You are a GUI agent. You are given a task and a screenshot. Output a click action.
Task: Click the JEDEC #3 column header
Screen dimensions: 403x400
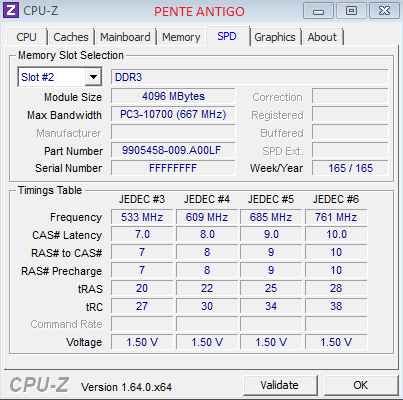coord(142,199)
